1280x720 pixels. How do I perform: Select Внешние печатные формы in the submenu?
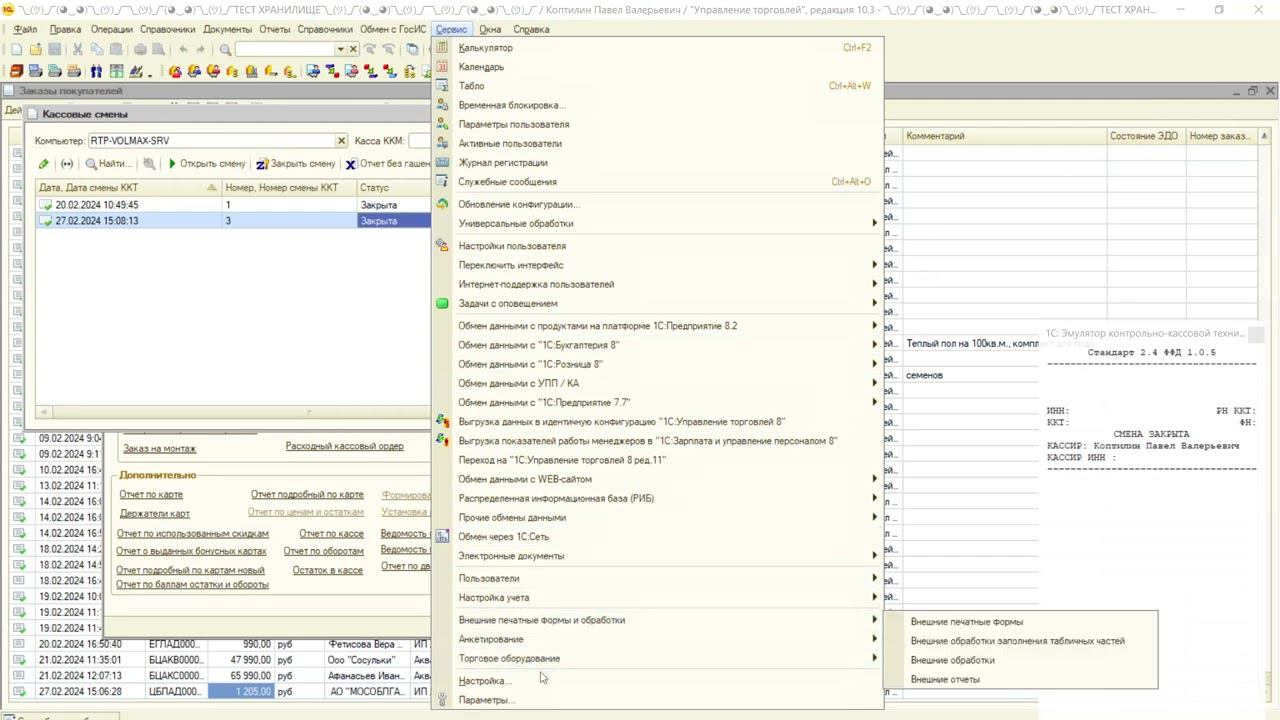966,622
